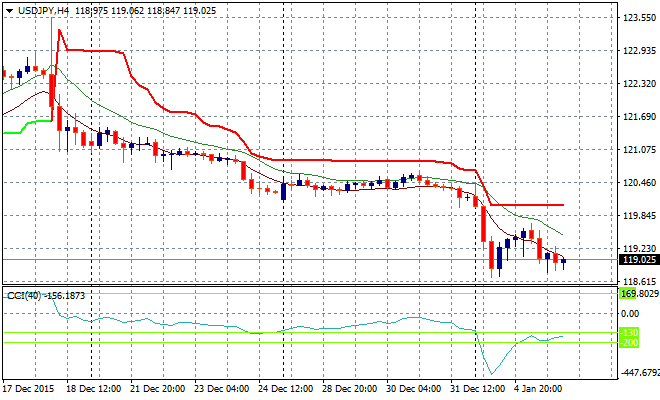Click the 4 Jan 20:00 time label
The height and width of the screenshot is (400, 660).
[538, 389]
